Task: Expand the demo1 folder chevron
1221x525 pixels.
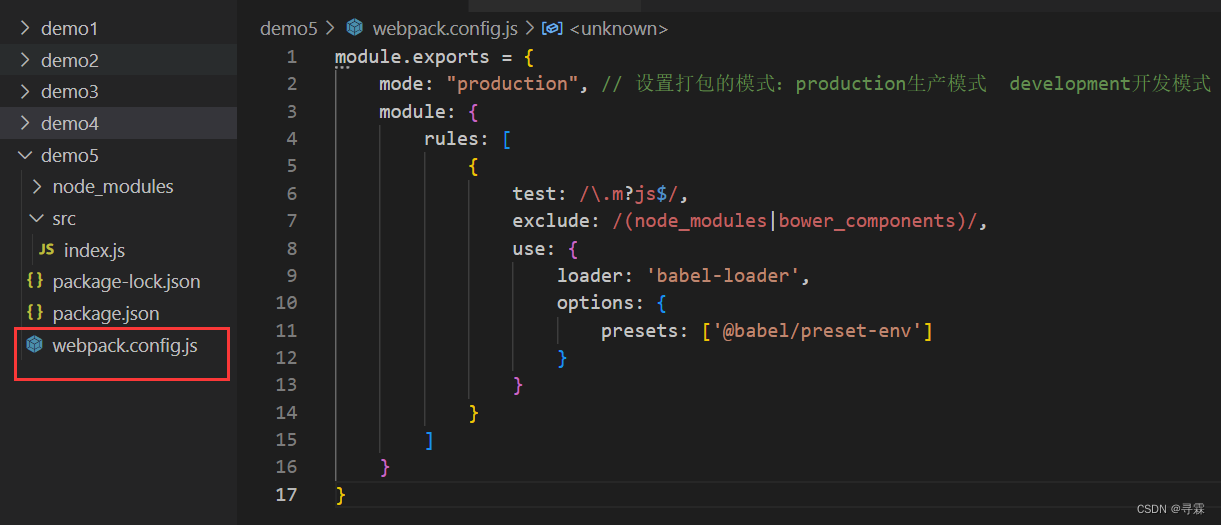Action: coord(25,29)
